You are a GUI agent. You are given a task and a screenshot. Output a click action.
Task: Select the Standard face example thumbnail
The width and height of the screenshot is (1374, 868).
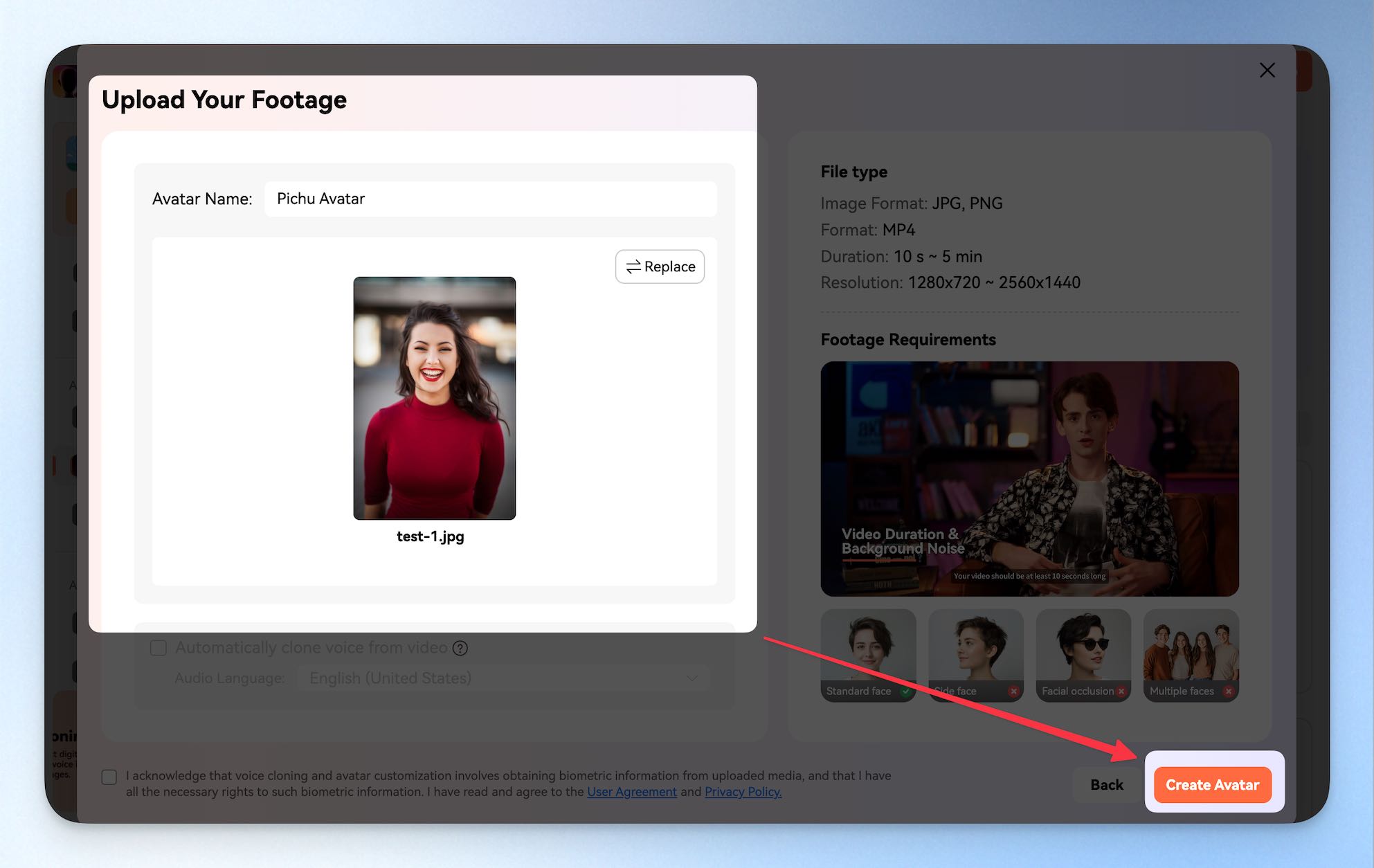point(868,655)
